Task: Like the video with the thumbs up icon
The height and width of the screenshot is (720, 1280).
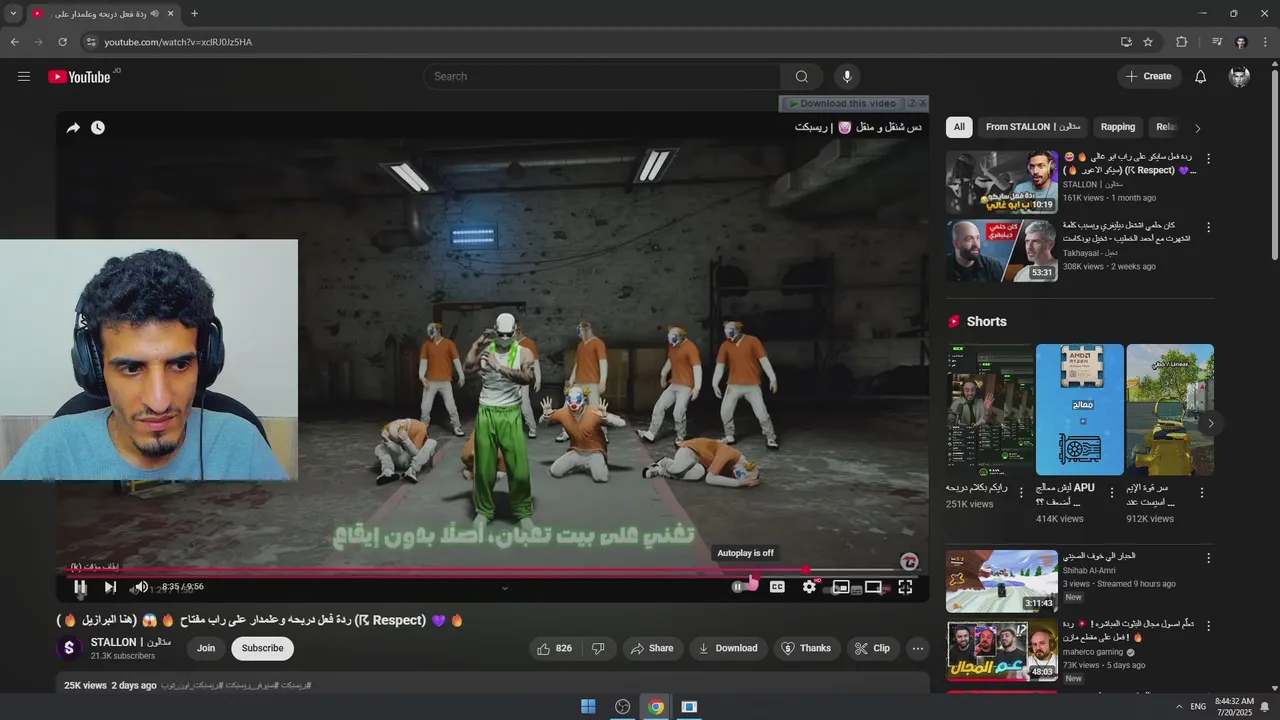Action: click(x=554, y=648)
